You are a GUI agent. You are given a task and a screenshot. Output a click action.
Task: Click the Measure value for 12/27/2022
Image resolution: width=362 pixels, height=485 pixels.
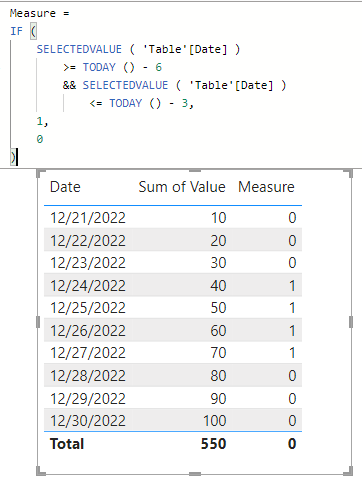click(292, 353)
